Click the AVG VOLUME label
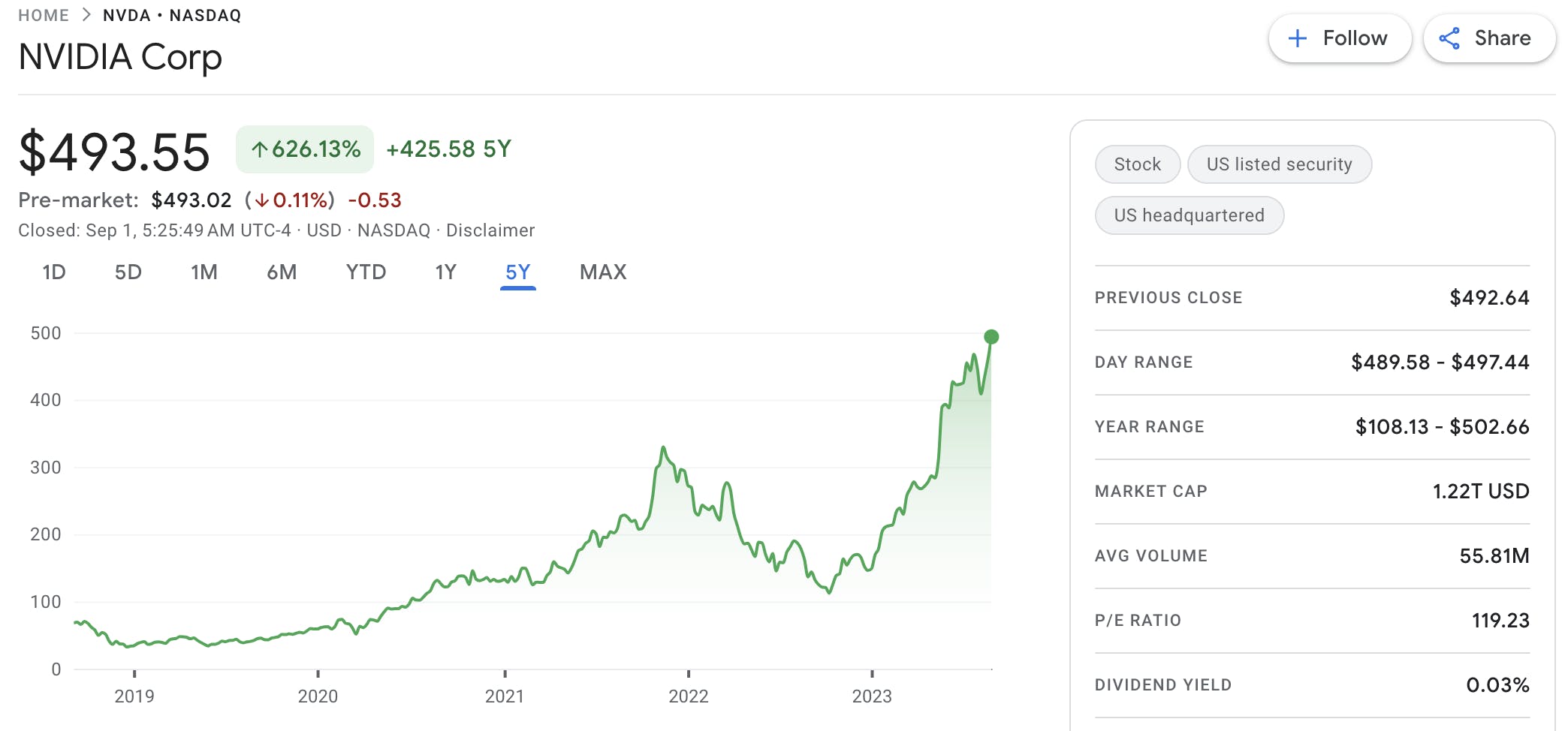1568x731 pixels. click(1151, 556)
